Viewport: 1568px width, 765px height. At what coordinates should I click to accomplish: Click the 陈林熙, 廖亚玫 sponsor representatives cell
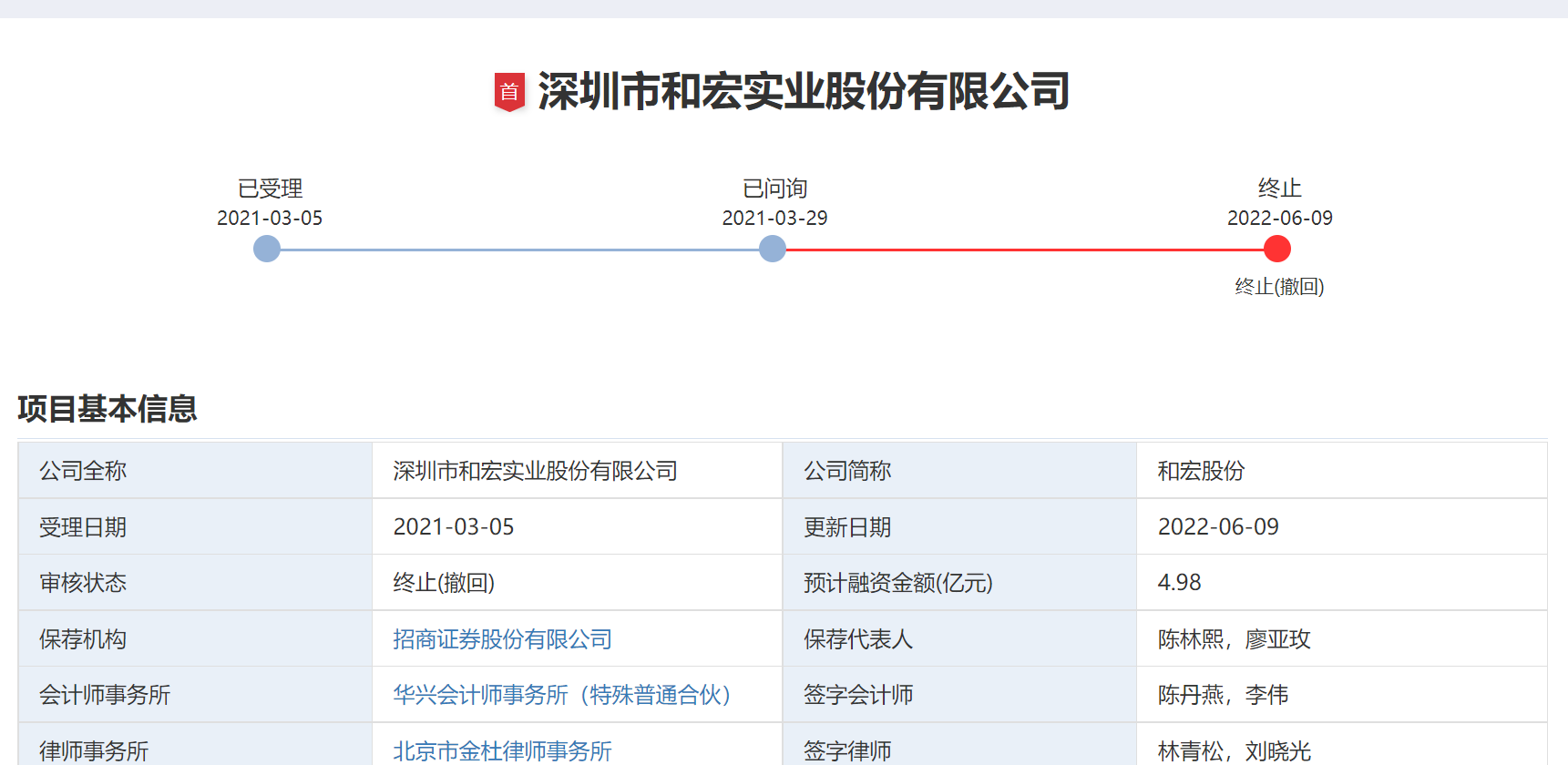[x=1234, y=639]
